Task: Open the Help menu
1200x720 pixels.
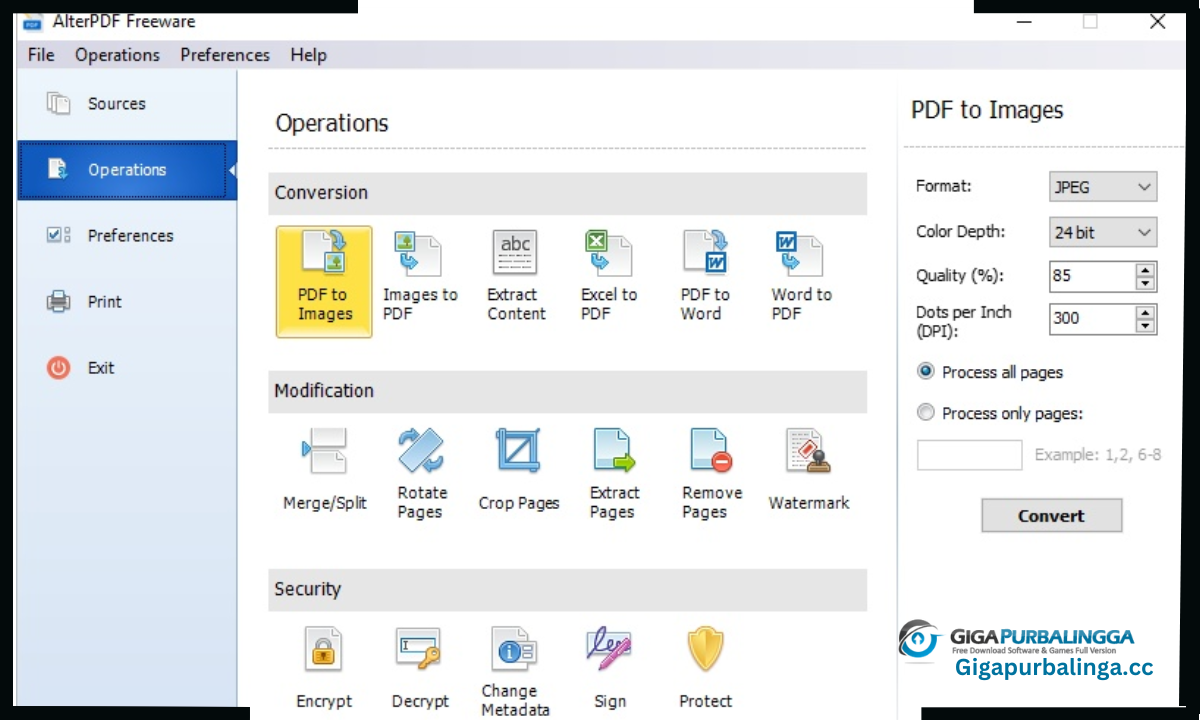Action: tap(308, 55)
